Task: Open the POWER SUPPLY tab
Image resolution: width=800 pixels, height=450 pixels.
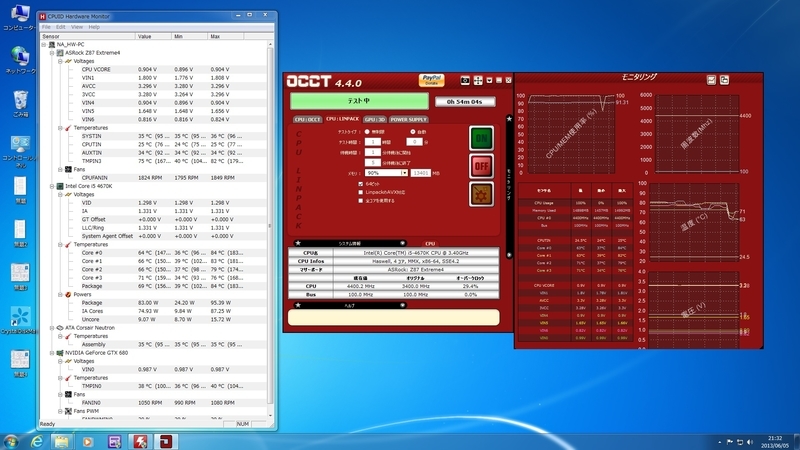Action: click(409, 119)
